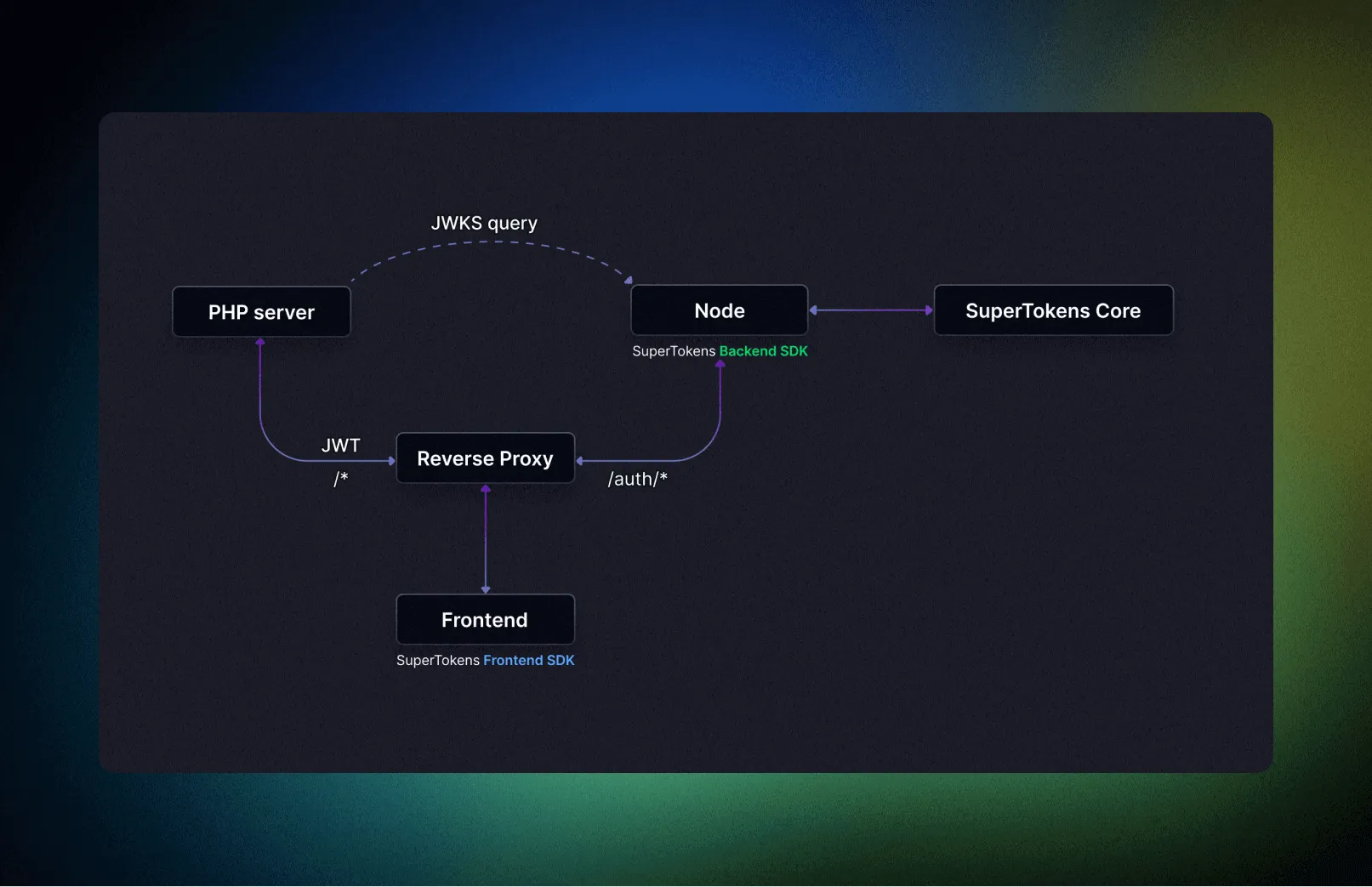Viewport: 1372px width, 887px height.
Task: Click the "JWT" label
Action: 341,445
